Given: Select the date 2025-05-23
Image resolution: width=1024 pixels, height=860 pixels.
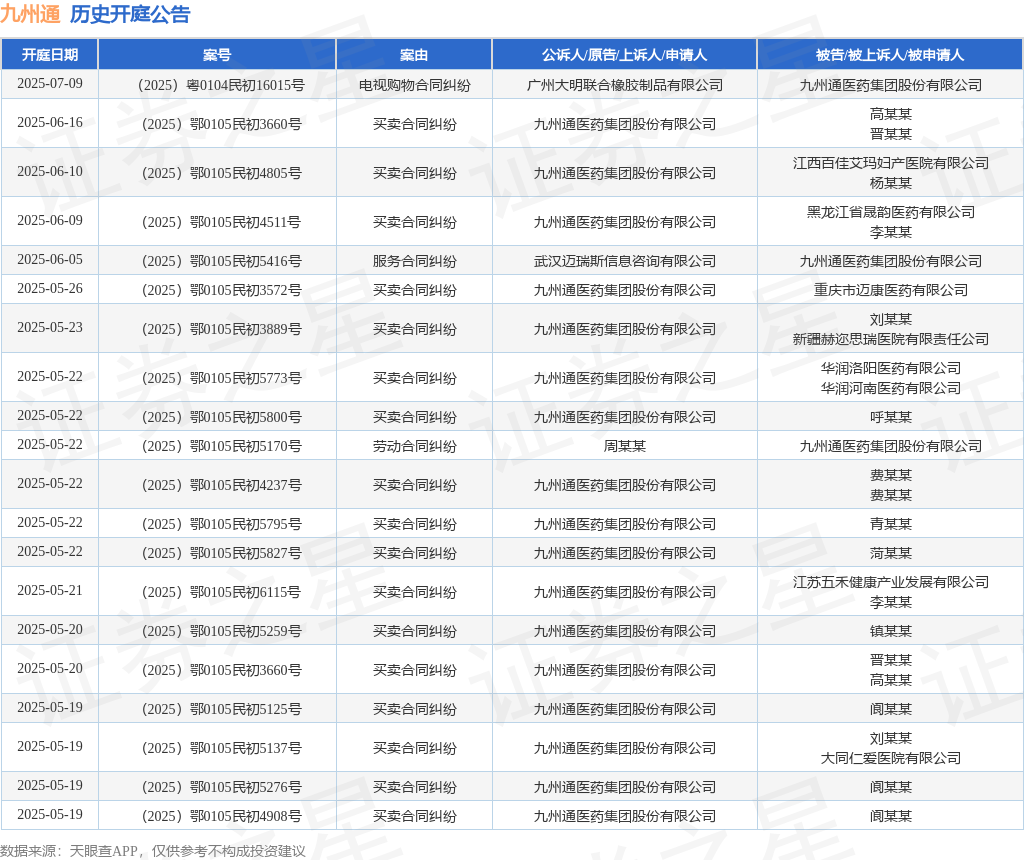Looking at the screenshot, I should 50,328.
